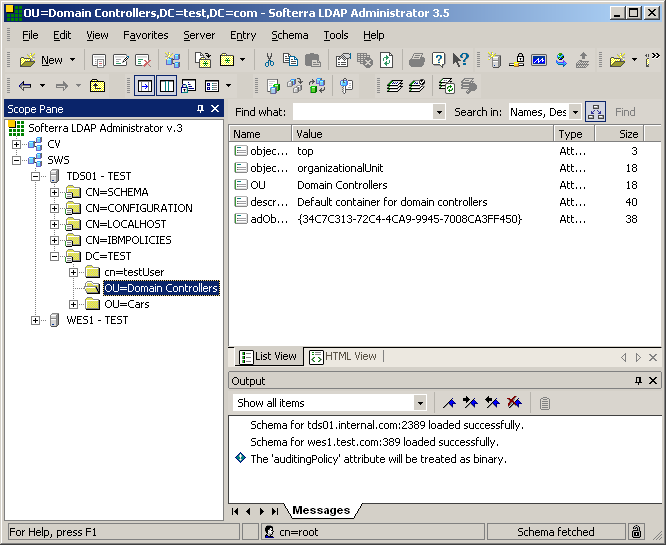Click the lock icon in the status bar
The image size is (666, 545).
(636, 532)
